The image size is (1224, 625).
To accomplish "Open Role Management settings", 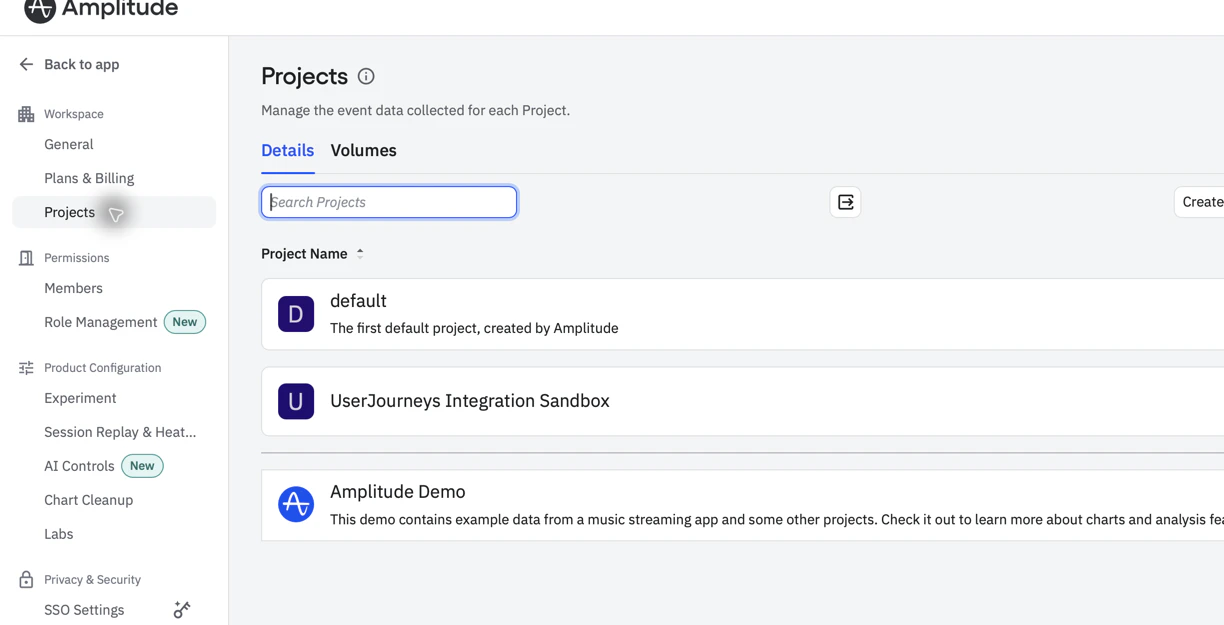I will pos(100,322).
